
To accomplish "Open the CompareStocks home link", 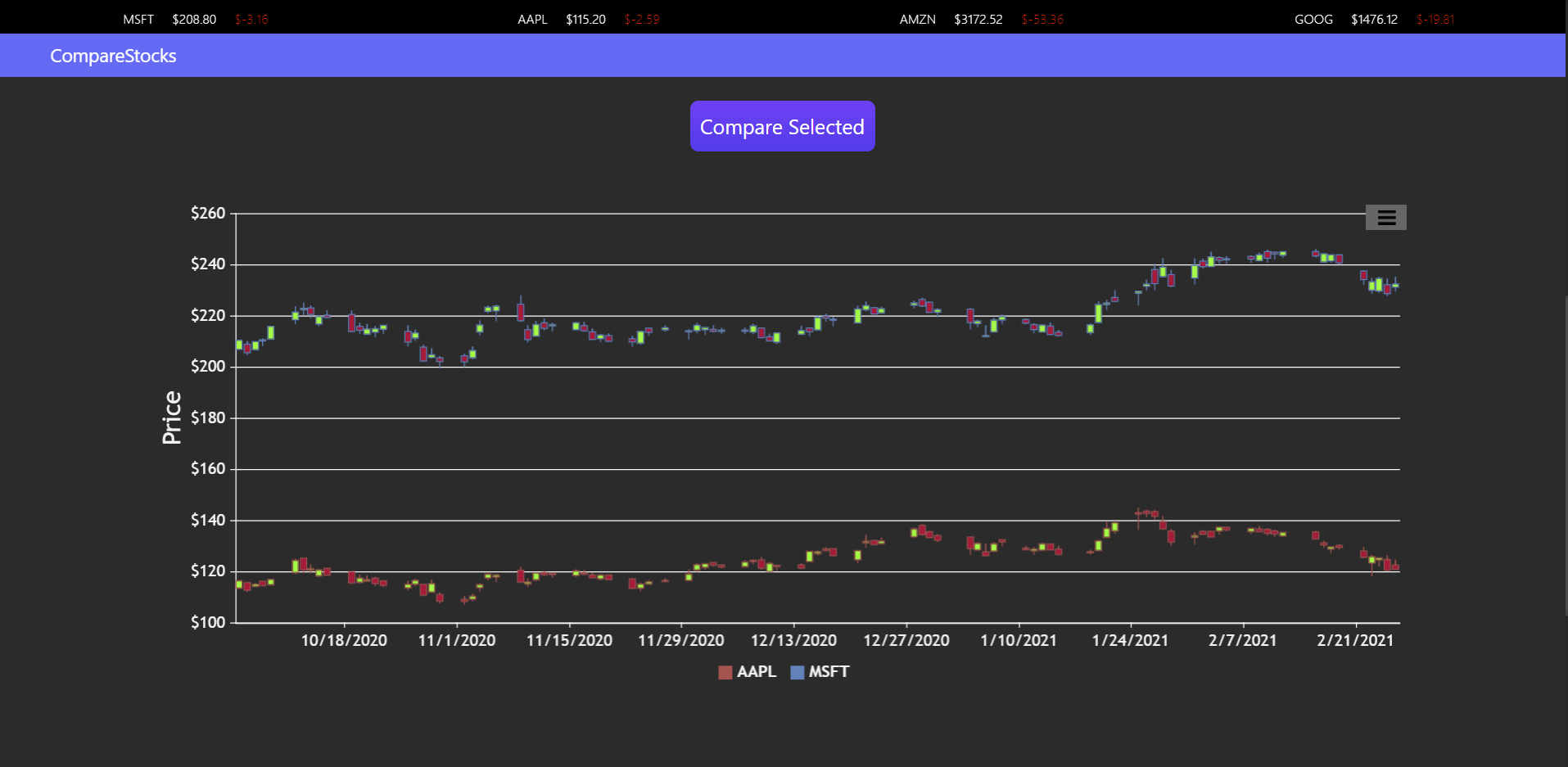I will pos(113,56).
